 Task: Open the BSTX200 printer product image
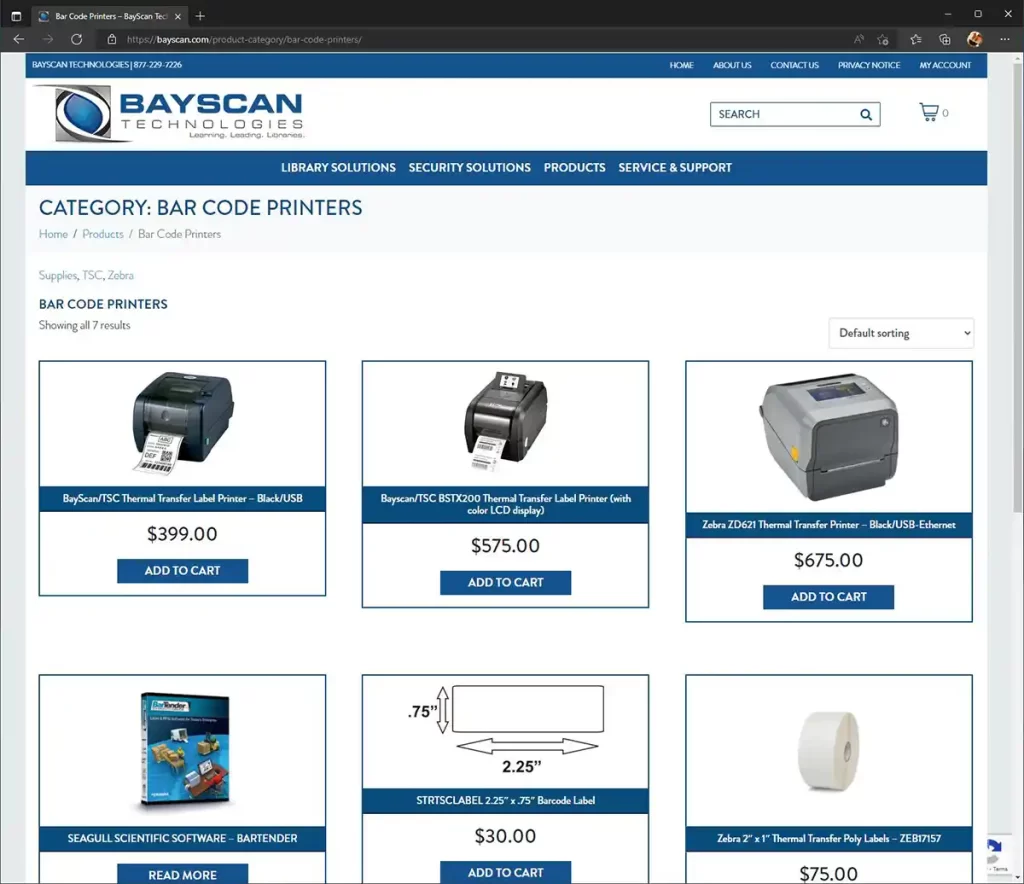505,422
